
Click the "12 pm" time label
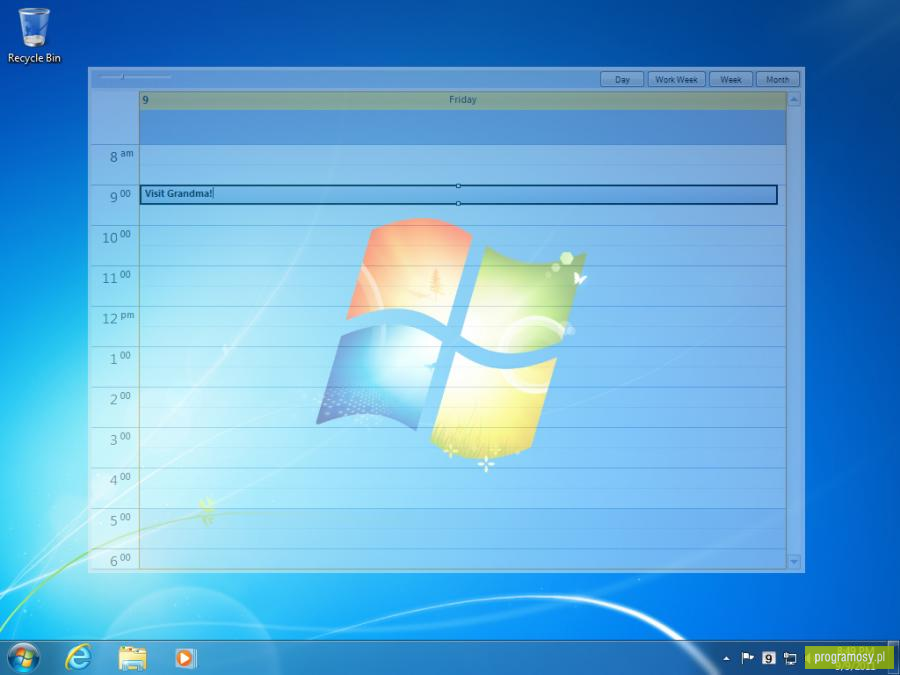(x=118, y=318)
